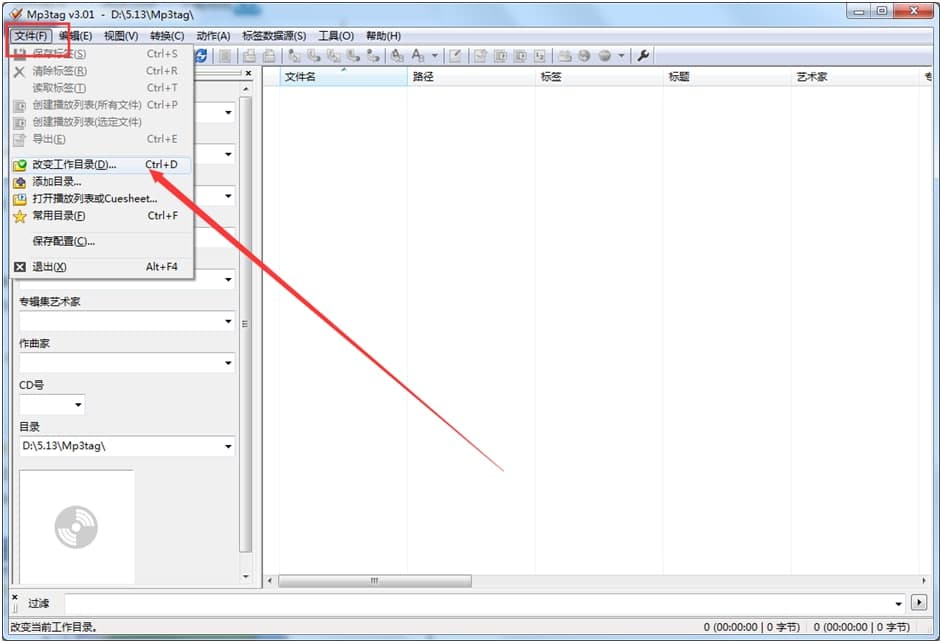Close the tag panel with small x
This screenshot has width=942, height=643.
[14, 596]
